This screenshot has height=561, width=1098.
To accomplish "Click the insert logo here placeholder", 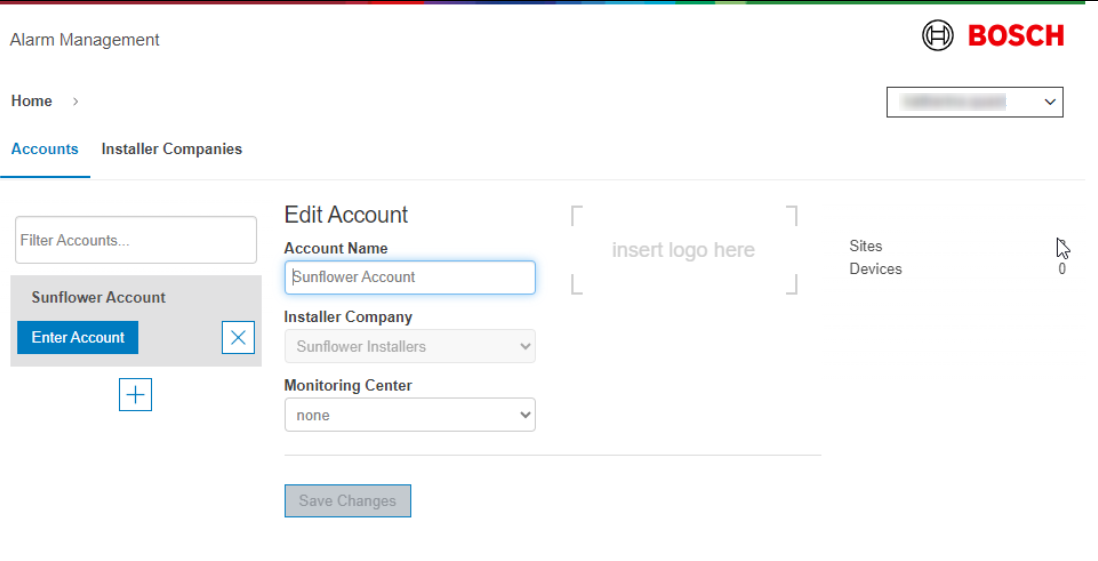I will point(683,250).
